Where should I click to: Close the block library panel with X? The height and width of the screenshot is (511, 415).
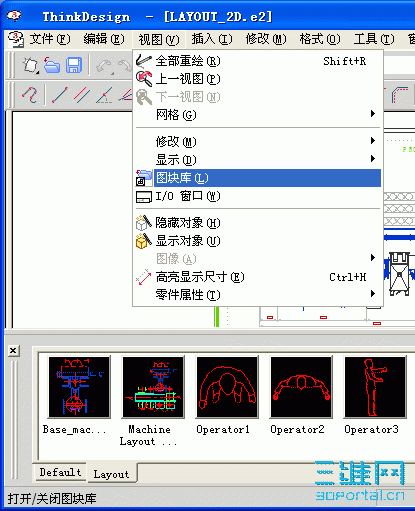point(13,350)
